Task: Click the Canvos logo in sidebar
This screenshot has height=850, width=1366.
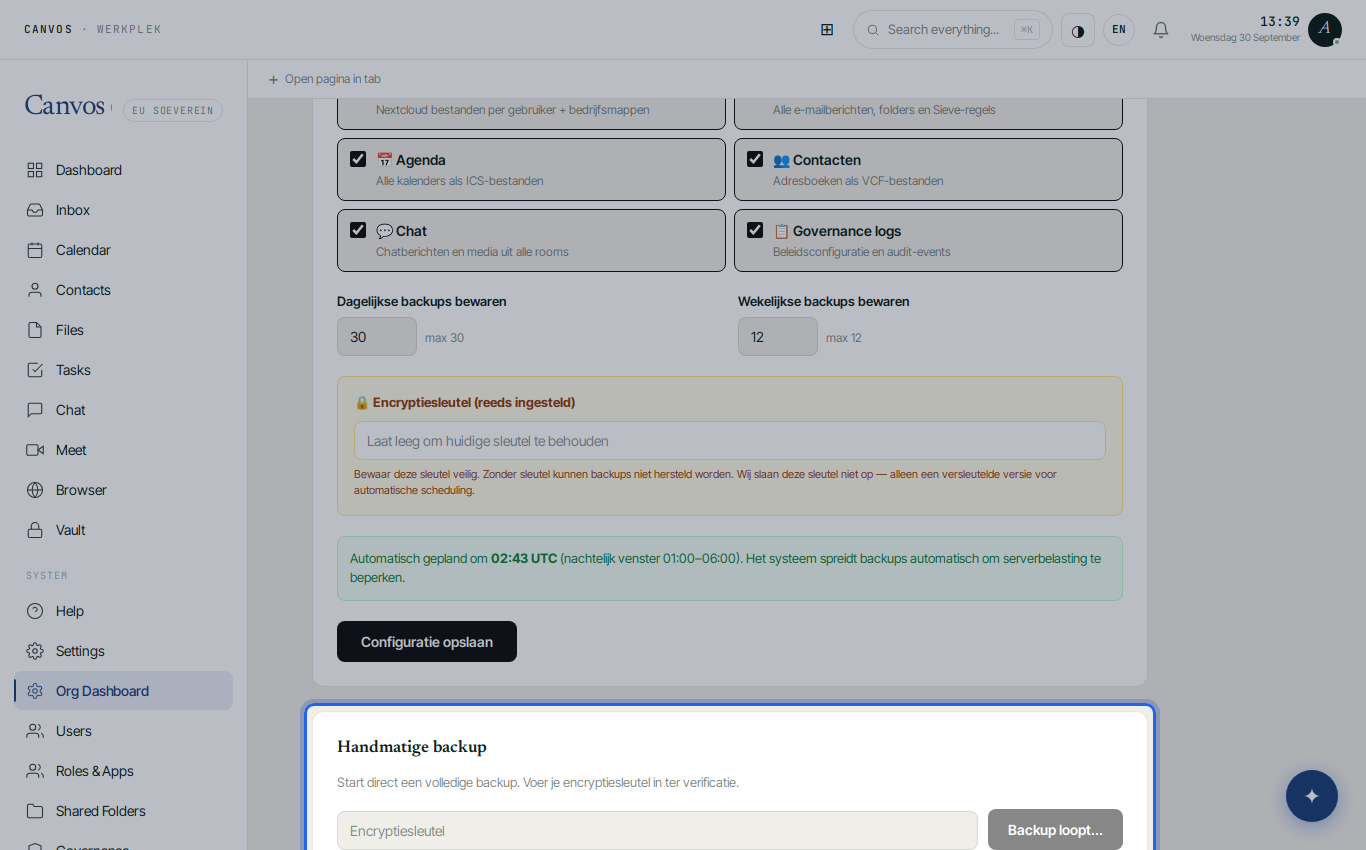Action: pos(65,105)
